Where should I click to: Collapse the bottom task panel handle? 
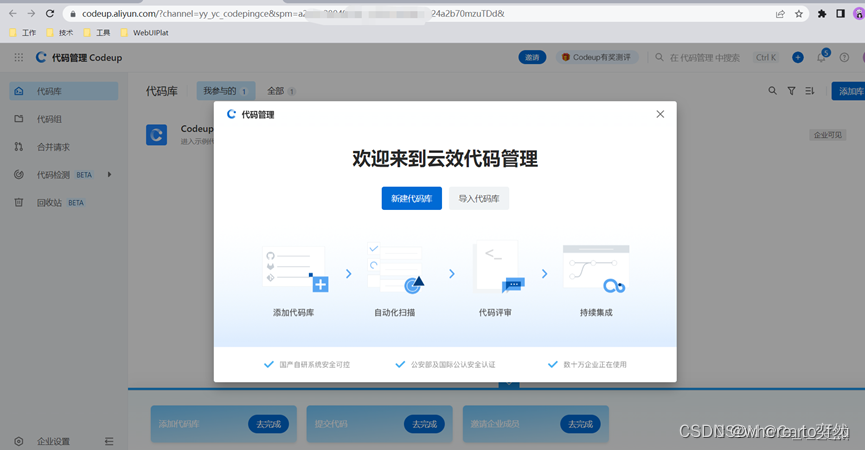tap(509, 384)
